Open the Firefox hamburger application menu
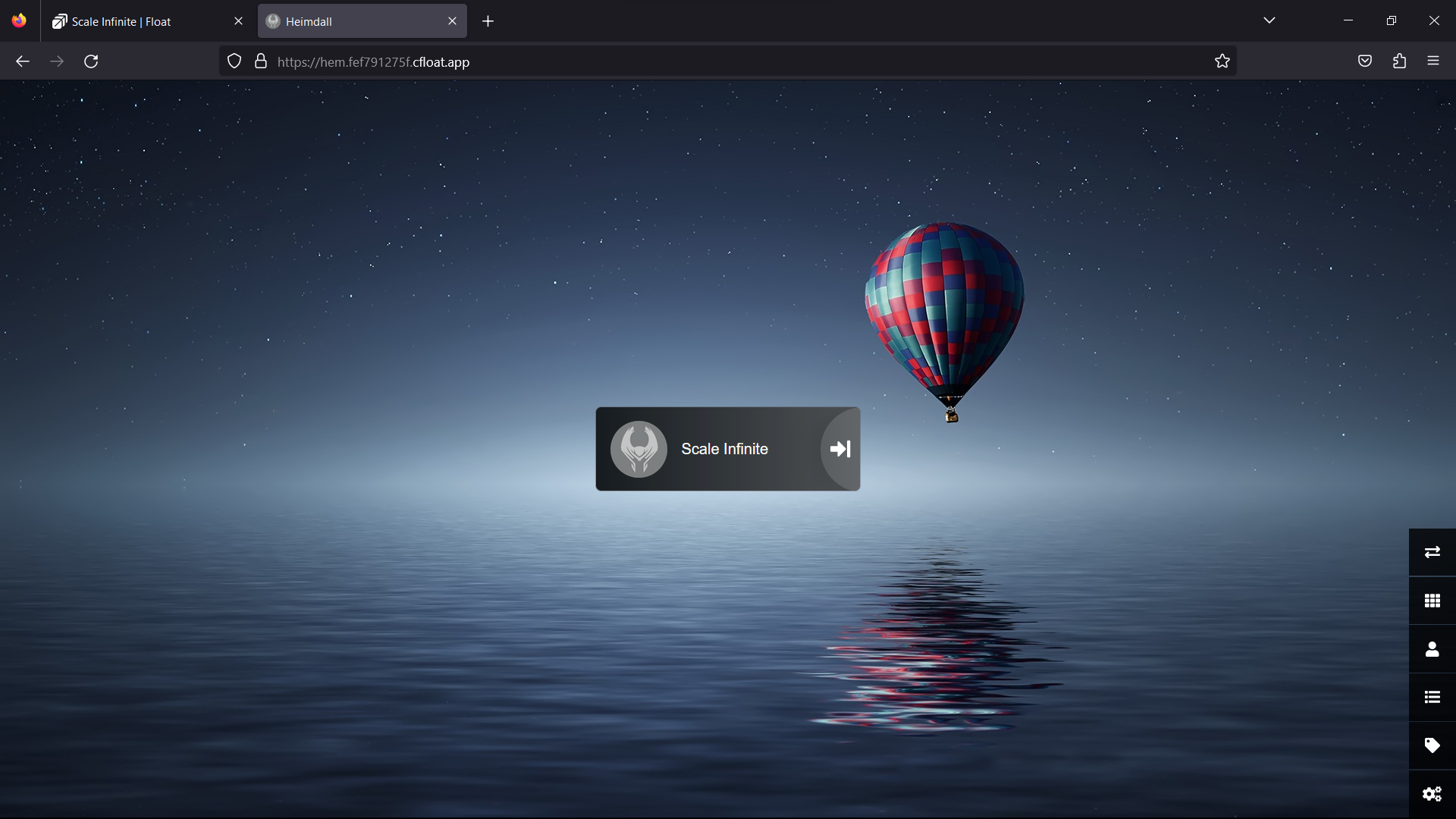 pyautogui.click(x=1432, y=61)
